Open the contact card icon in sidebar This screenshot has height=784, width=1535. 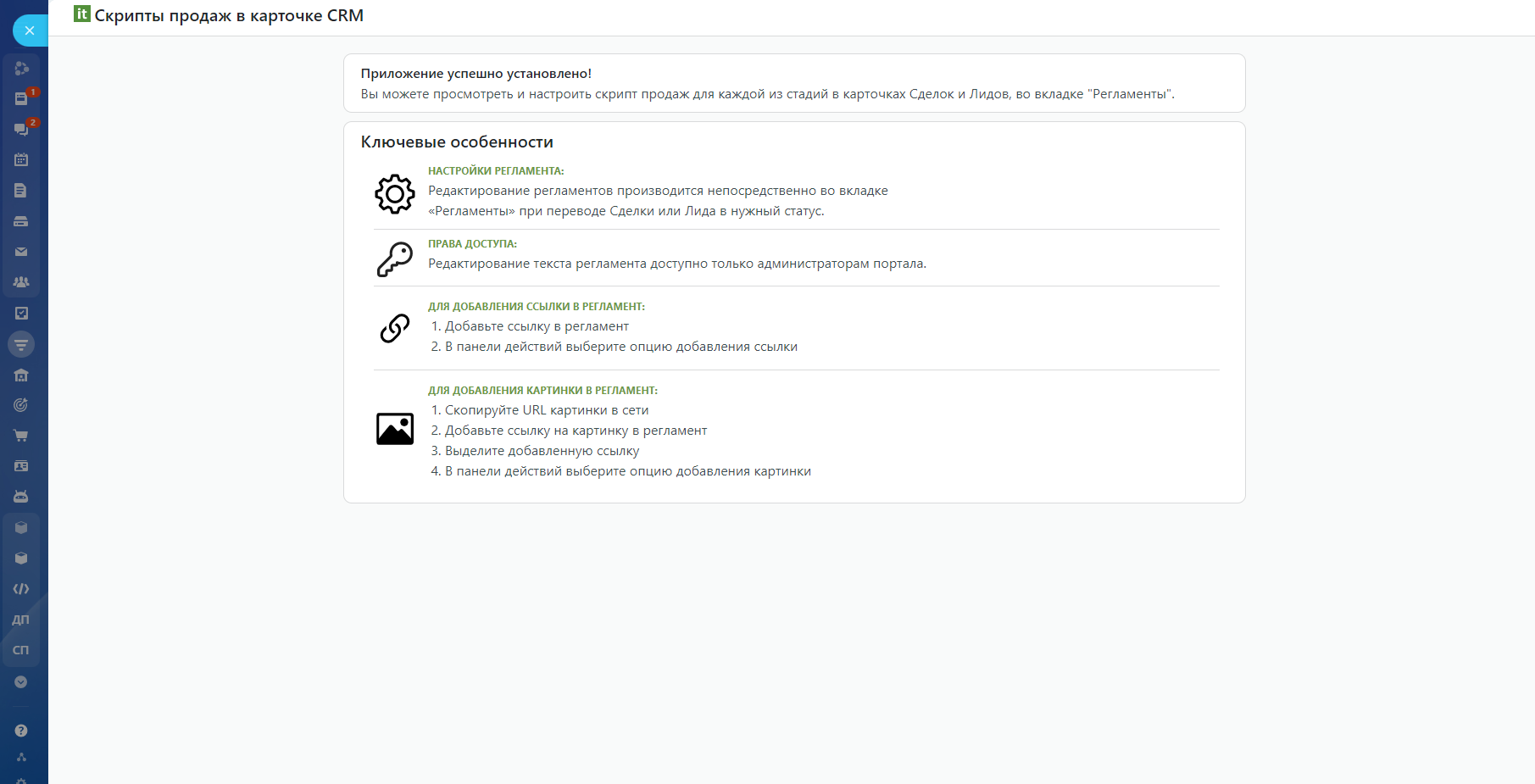tap(21, 466)
